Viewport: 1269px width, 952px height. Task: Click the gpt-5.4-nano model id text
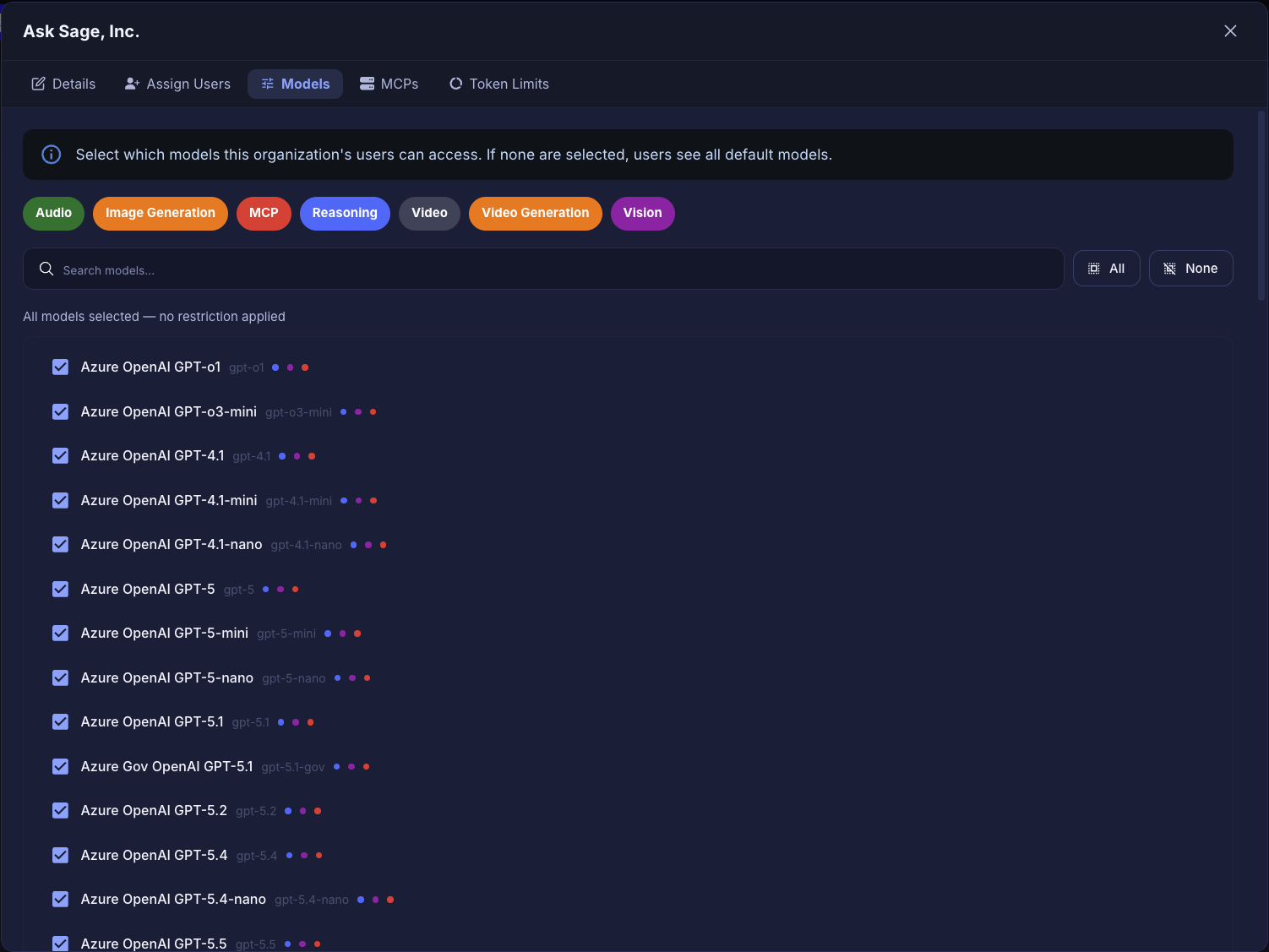point(312,900)
